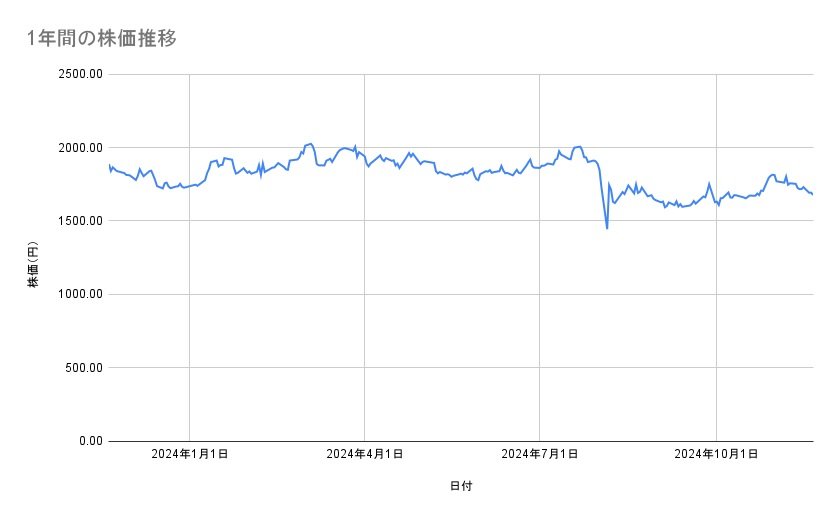
Task: Click the lowest dip point of the price line
Action: tap(607, 228)
